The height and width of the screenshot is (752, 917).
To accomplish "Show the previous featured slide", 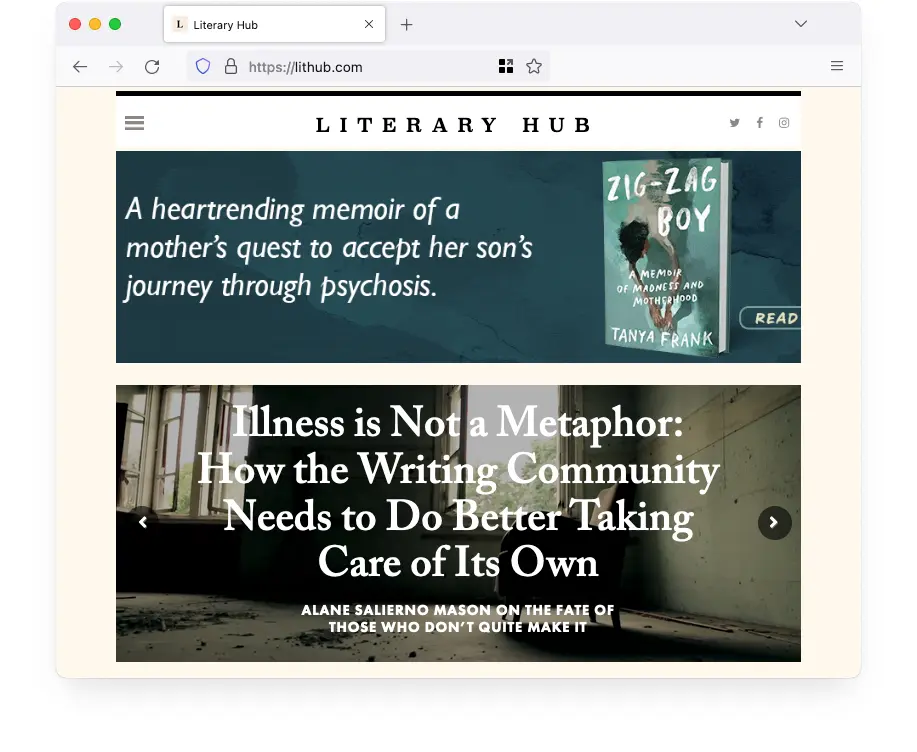I will point(143,522).
